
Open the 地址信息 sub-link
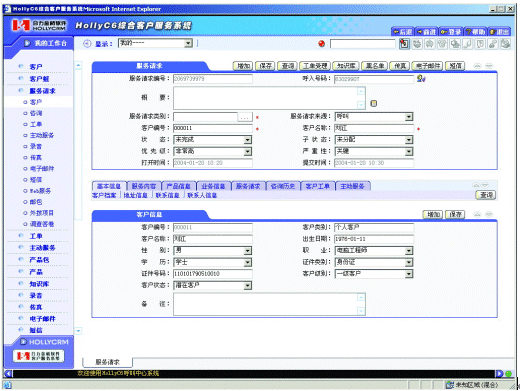coord(136,195)
